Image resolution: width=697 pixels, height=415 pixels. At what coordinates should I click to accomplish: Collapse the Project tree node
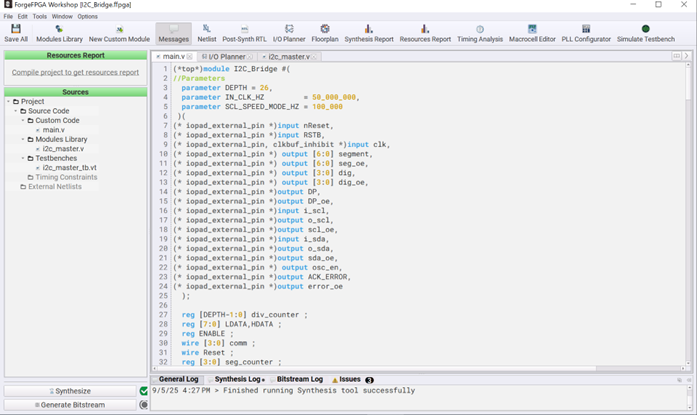pos(9,102)
